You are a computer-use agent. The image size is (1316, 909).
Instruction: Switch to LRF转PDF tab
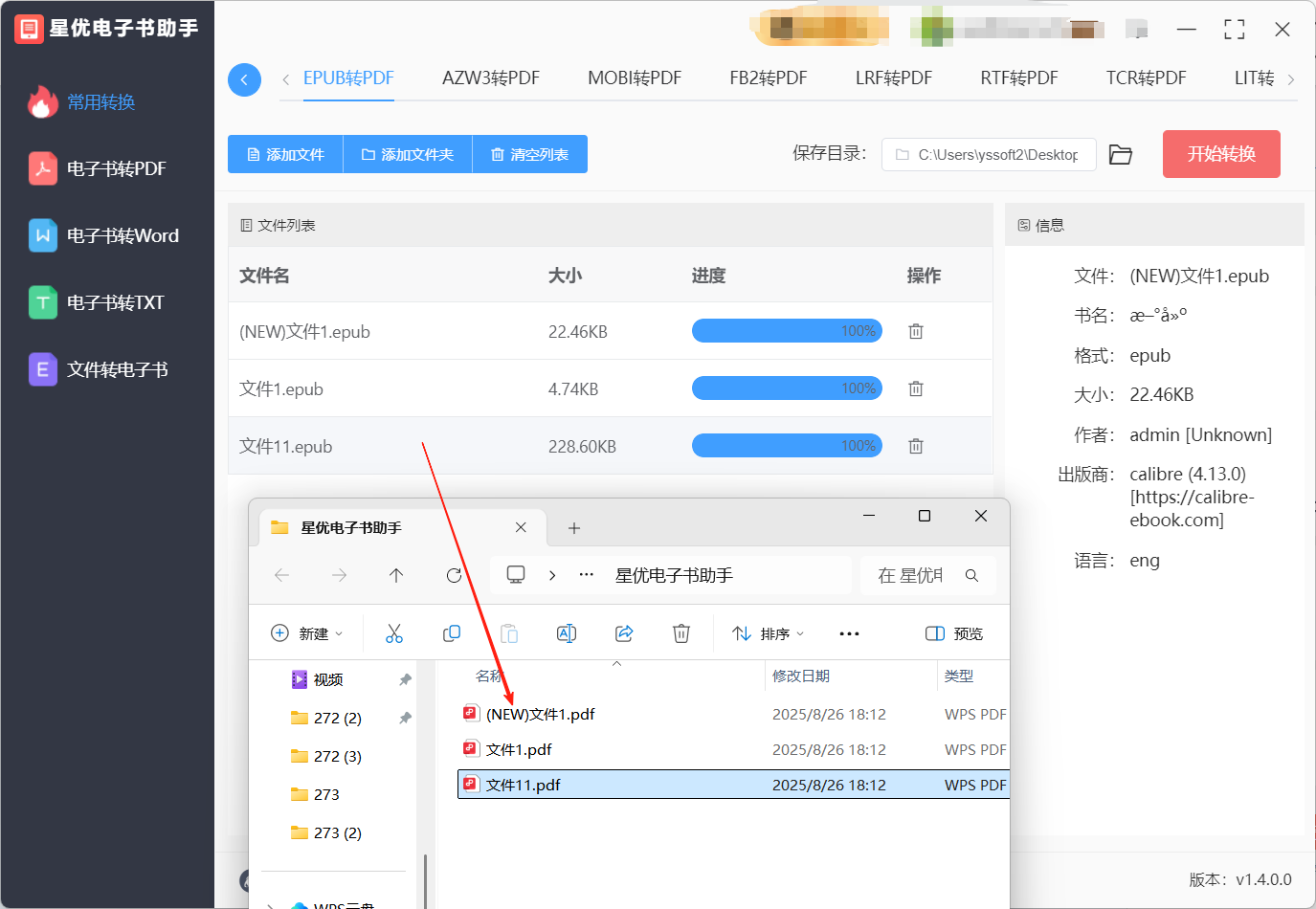click(894, 78)
